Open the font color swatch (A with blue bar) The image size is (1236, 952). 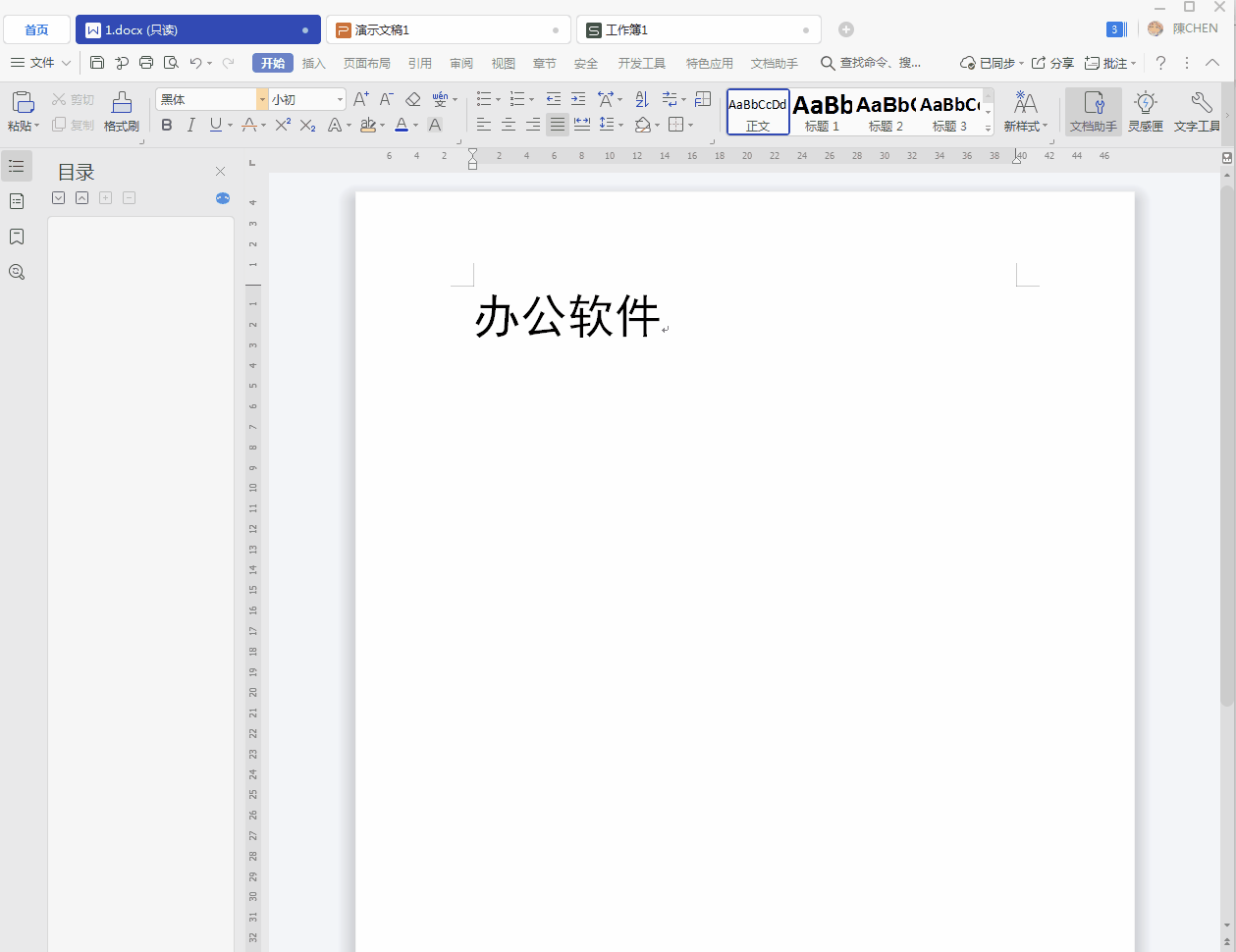point(402,125)
